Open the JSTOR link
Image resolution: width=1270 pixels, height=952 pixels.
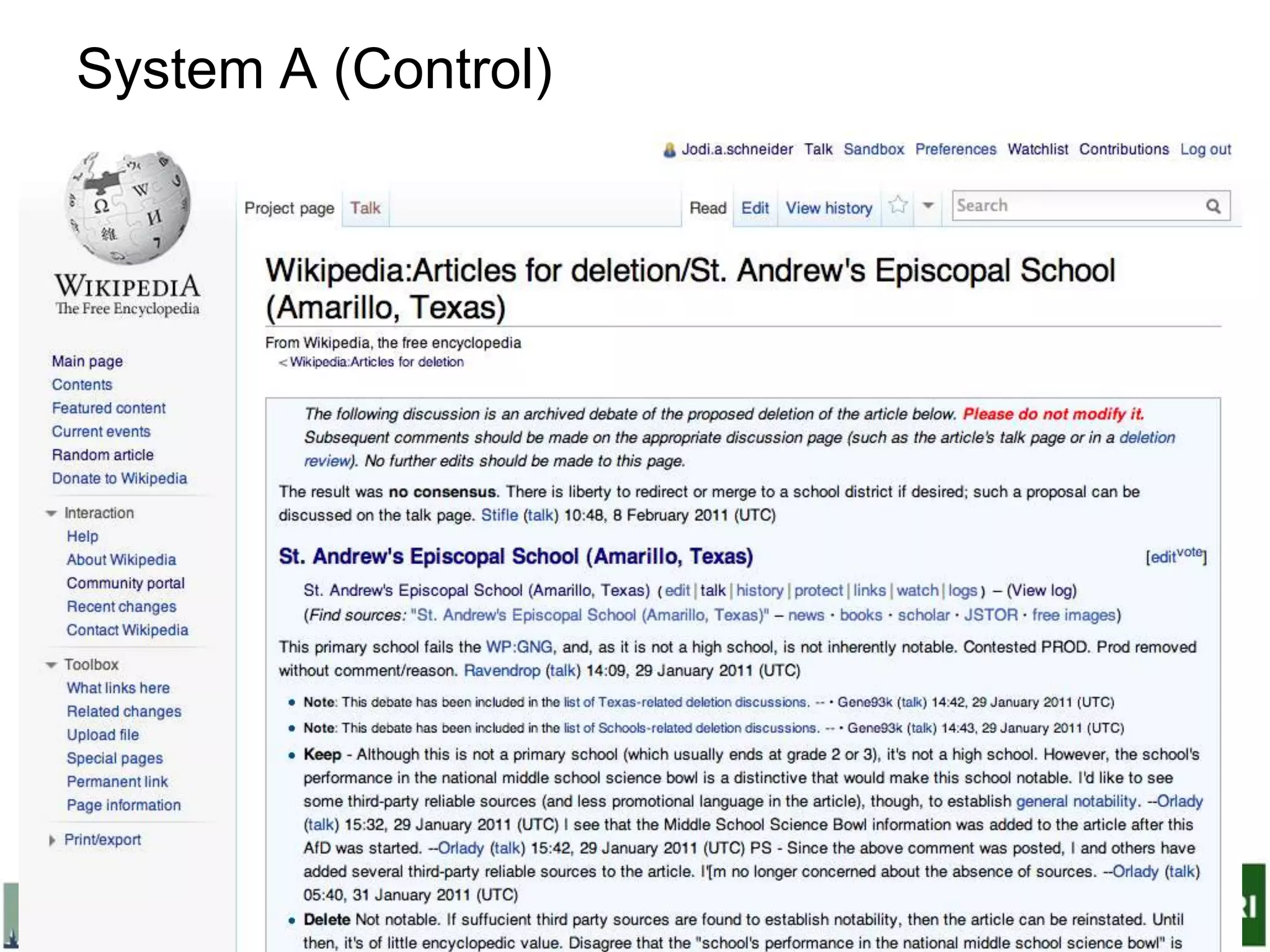(x=990, y=615)
